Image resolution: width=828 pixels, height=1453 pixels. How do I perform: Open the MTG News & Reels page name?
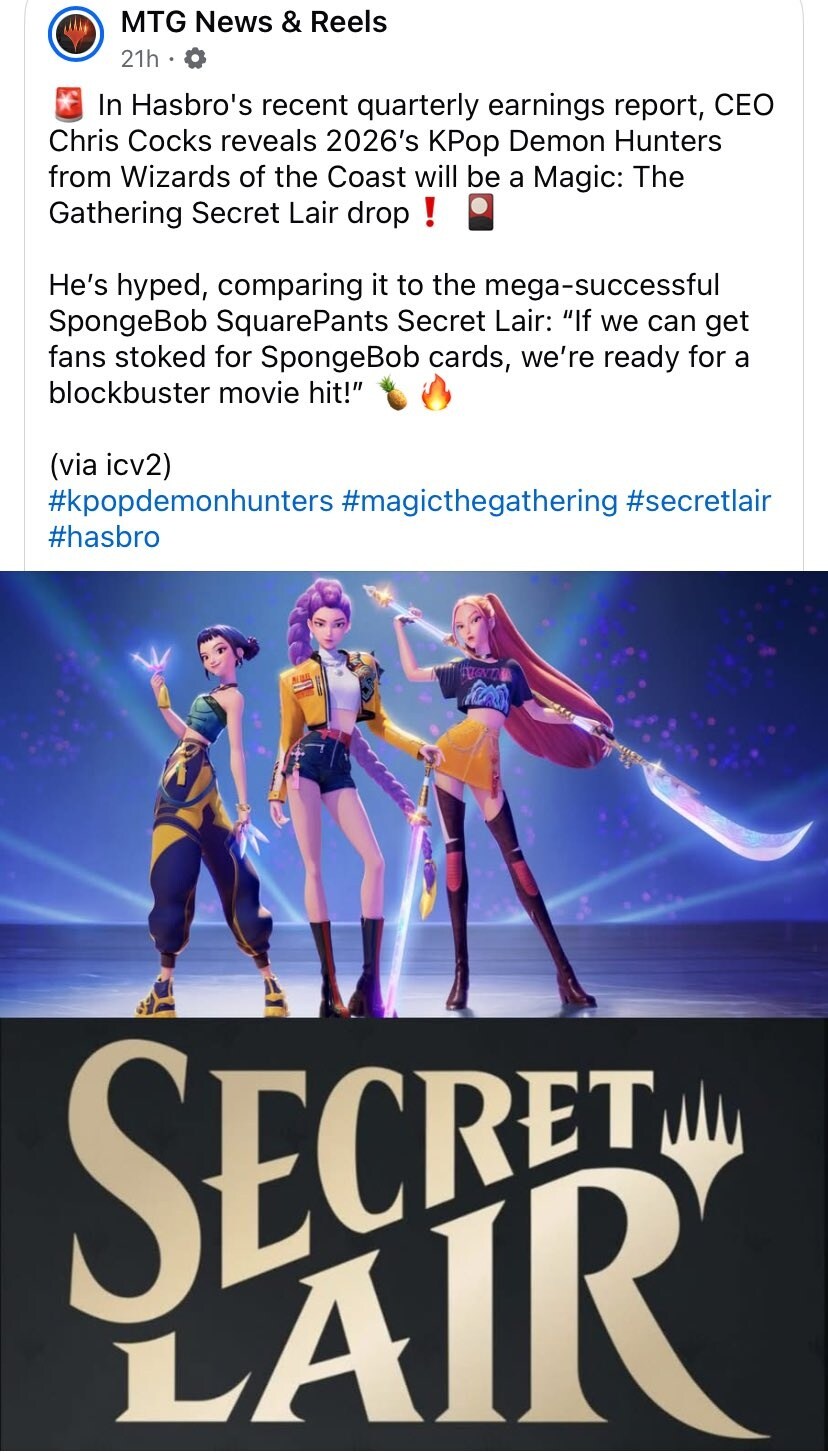(x=254, y=21)
